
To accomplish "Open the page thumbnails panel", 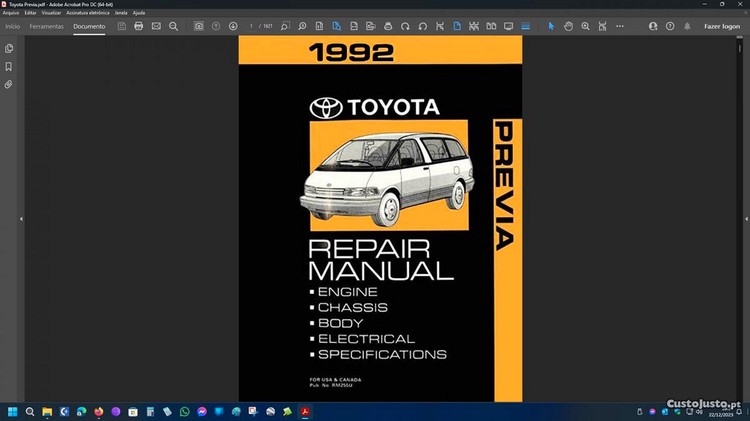I will click(x=9, y=48).
